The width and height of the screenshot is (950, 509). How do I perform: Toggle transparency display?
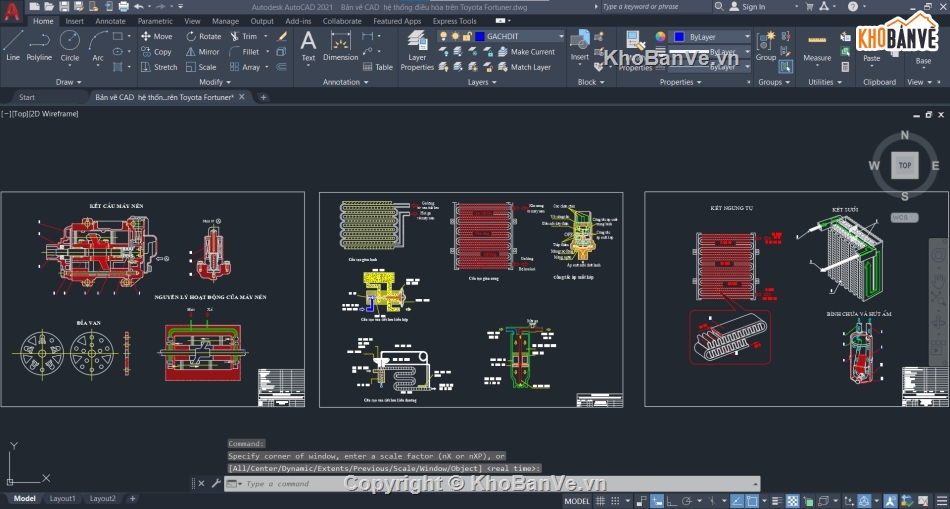click(x=792, y=501)
